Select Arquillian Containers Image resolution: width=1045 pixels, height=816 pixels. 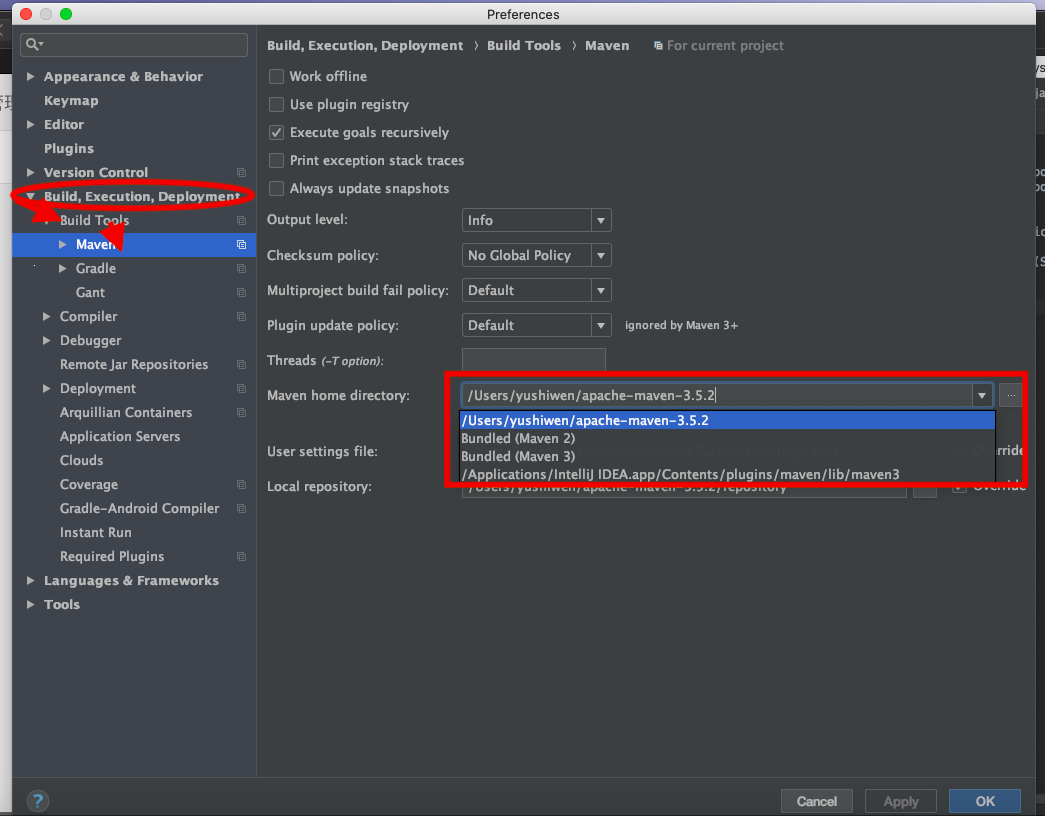pyautogui.click(x=126, y=413)
